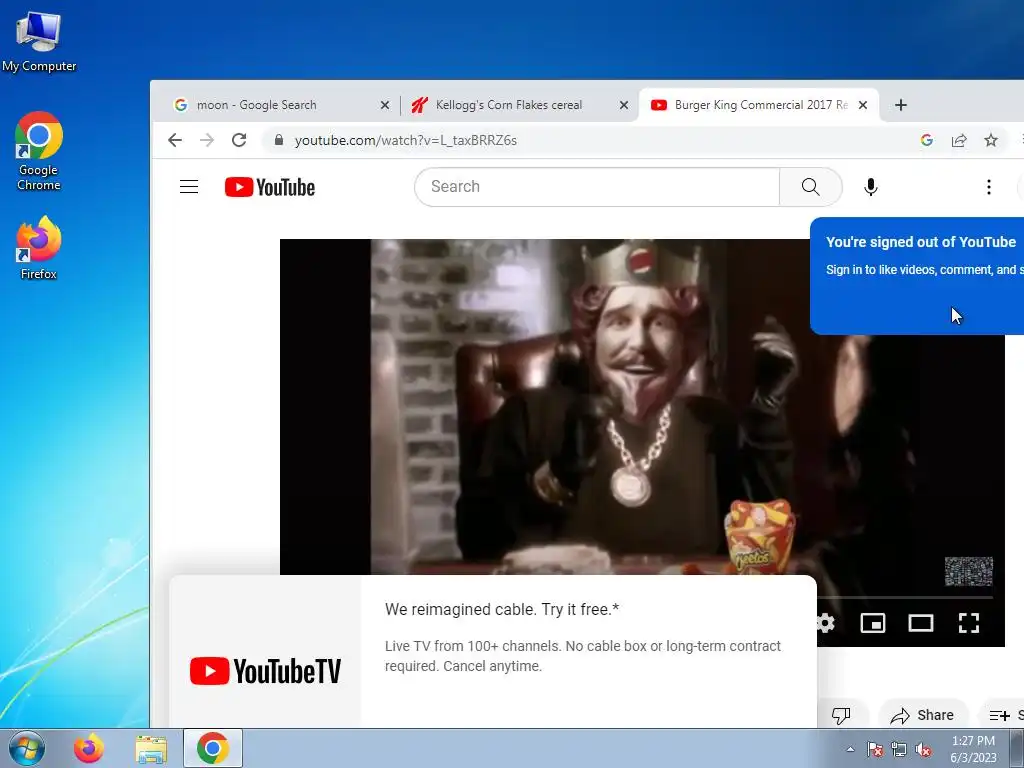
Task: Bookmark this page with star
Action: [991, 140]
